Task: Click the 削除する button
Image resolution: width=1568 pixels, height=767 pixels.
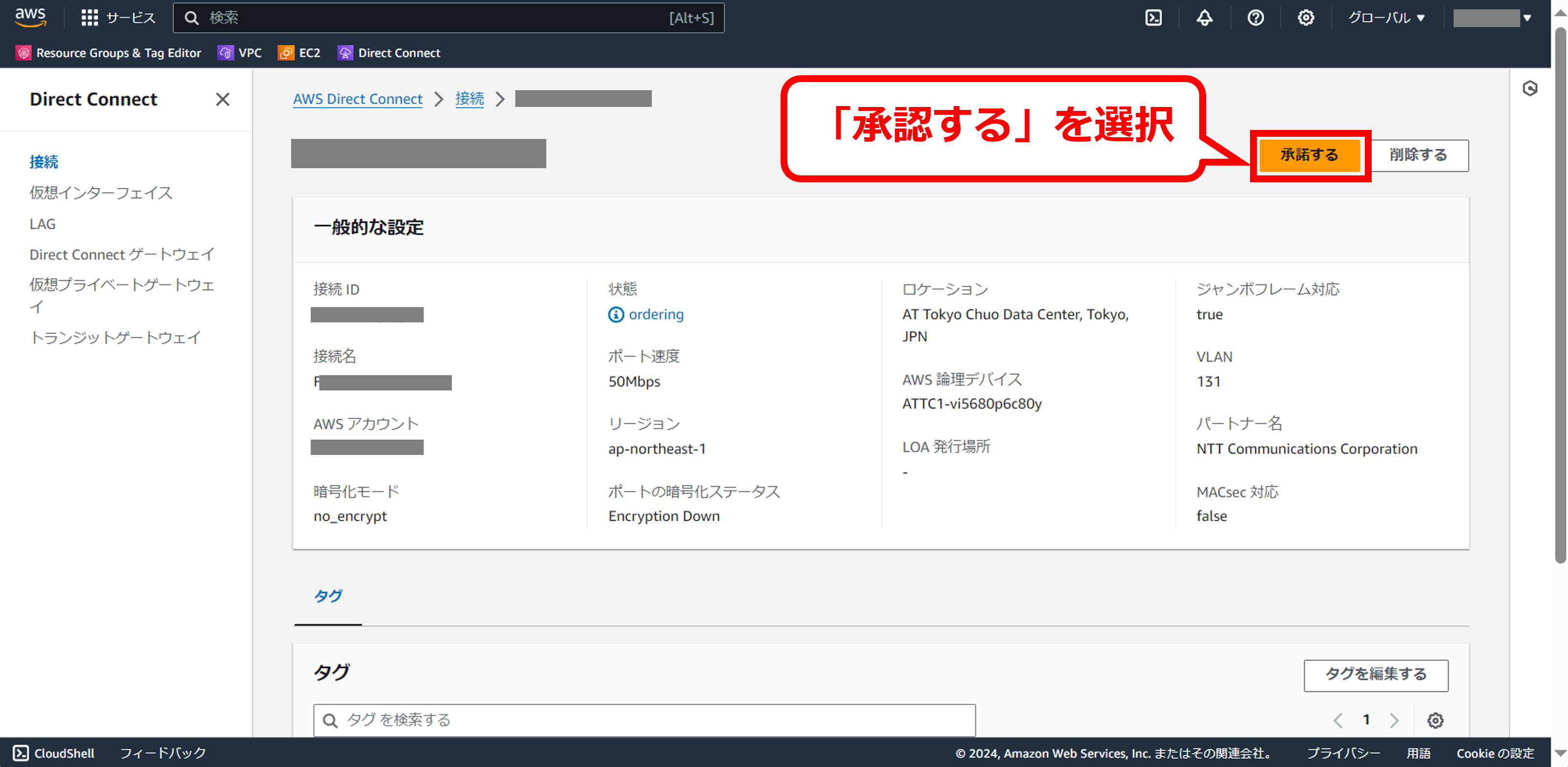Action: click(1418, 155)
